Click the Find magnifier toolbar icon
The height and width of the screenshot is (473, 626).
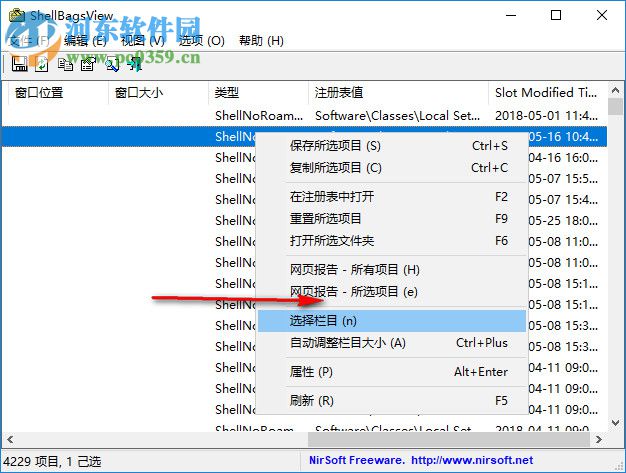[112, 64]
